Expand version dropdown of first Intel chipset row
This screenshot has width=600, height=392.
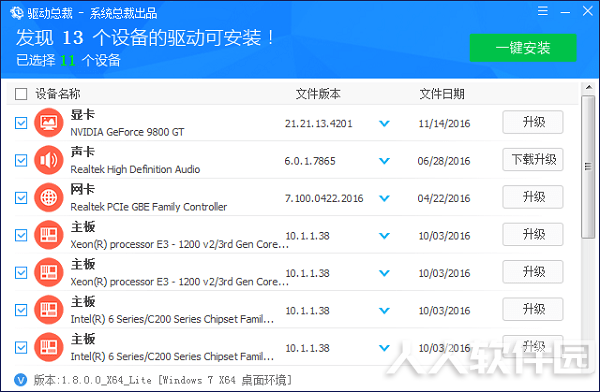[x=384, y=310]
